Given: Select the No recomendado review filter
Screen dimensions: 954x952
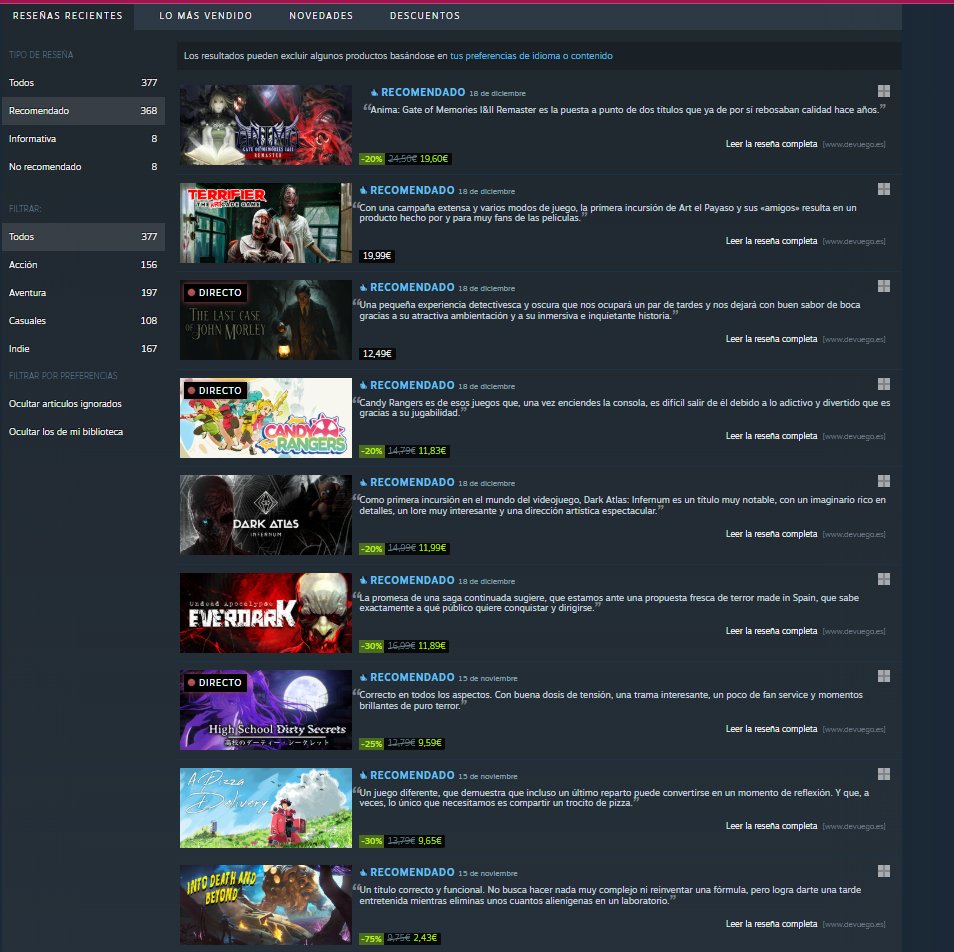Looking at the screenshot, I should (83, 167).
